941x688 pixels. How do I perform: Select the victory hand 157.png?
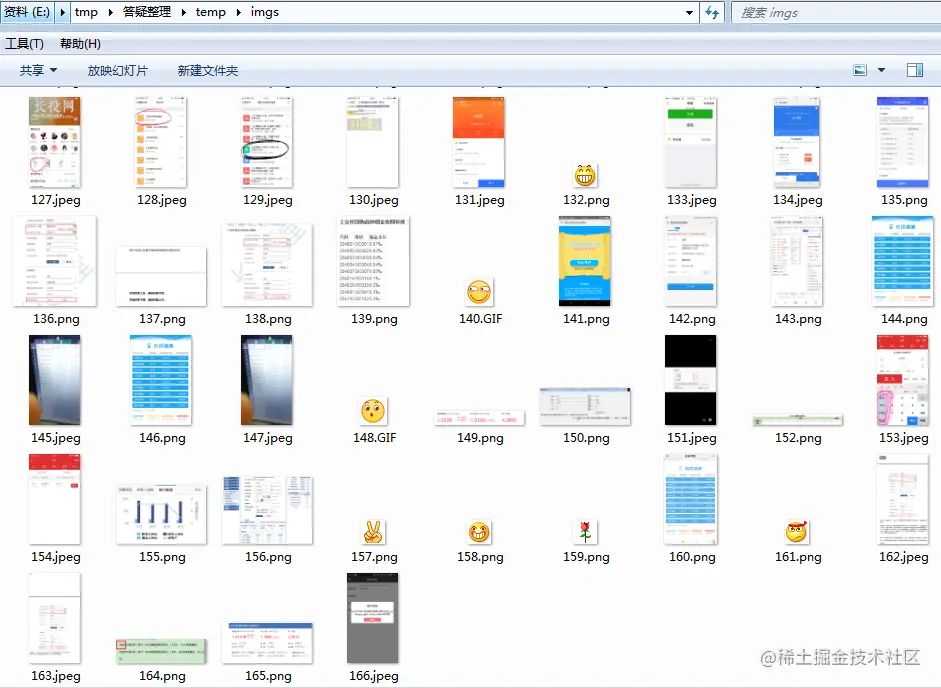coord(373,532)
